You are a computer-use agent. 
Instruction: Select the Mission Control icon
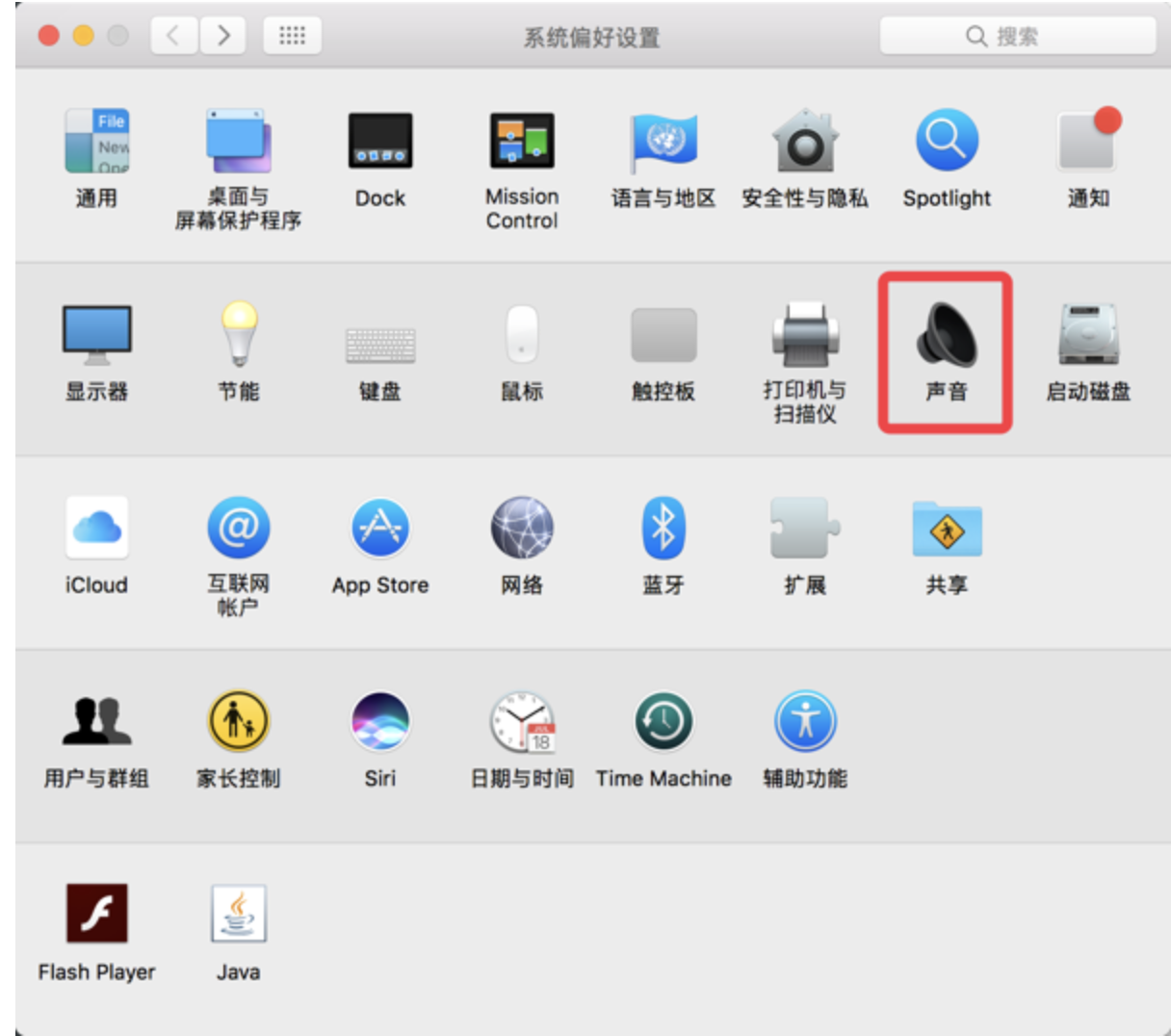tap(521, 142)
